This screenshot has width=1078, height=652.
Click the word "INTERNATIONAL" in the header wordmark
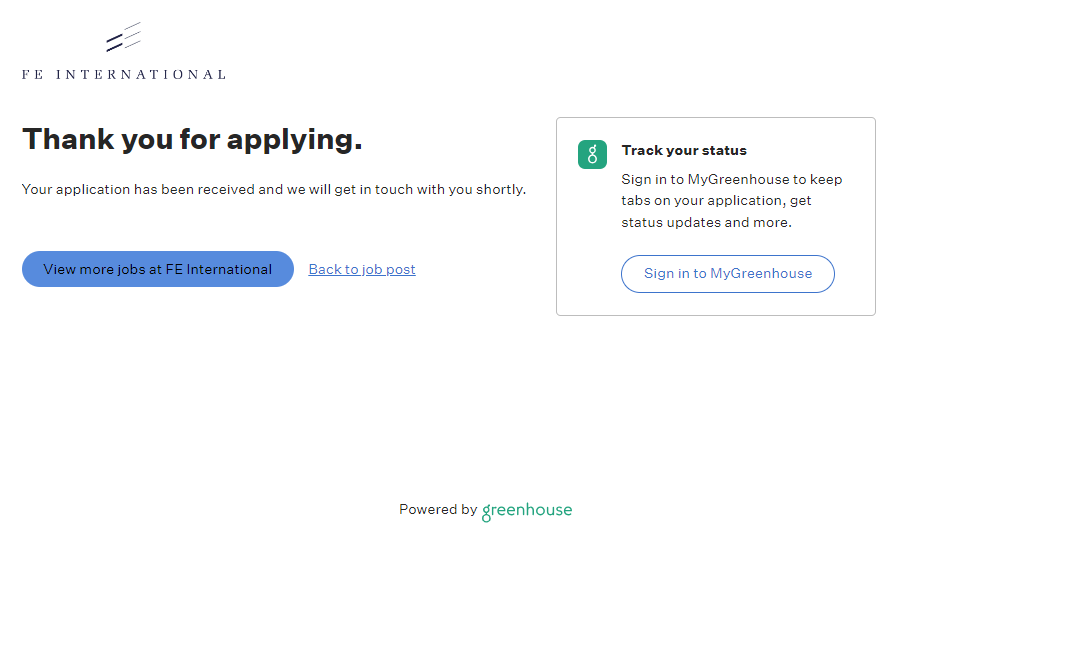point(140,74)
